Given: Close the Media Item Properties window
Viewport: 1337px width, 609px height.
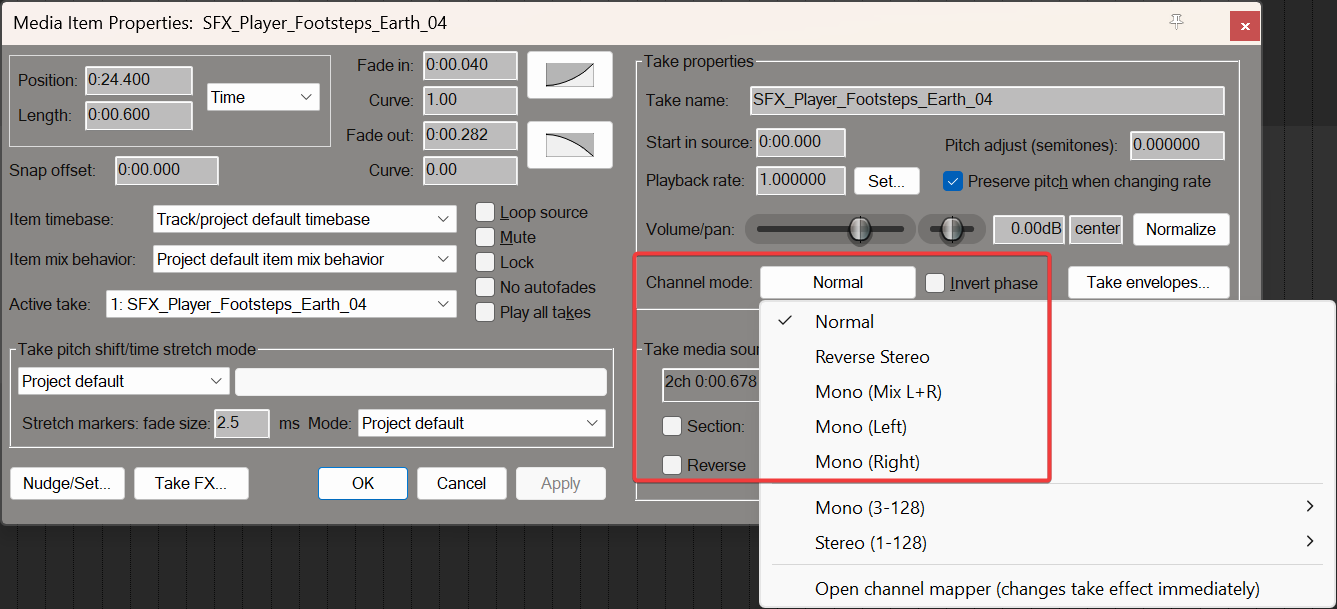Looking at the screenshot, I should 1244,27.
